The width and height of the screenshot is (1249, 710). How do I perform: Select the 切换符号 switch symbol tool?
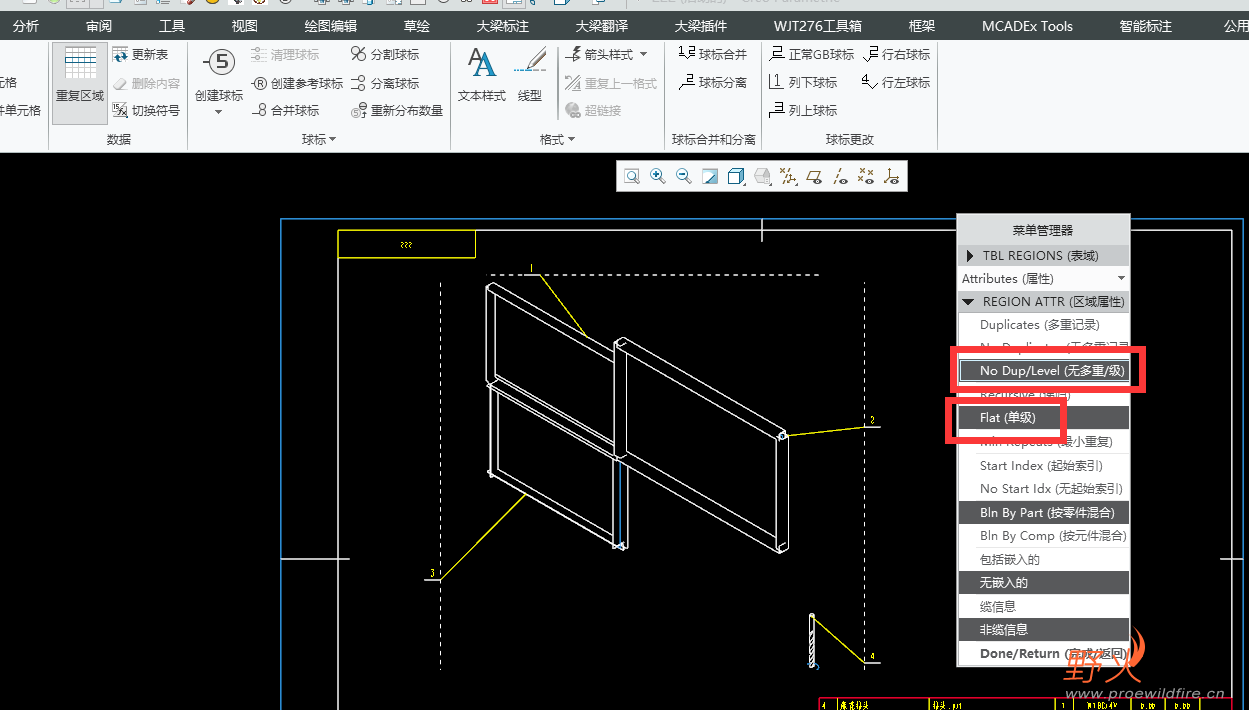(x=146, y=111)
